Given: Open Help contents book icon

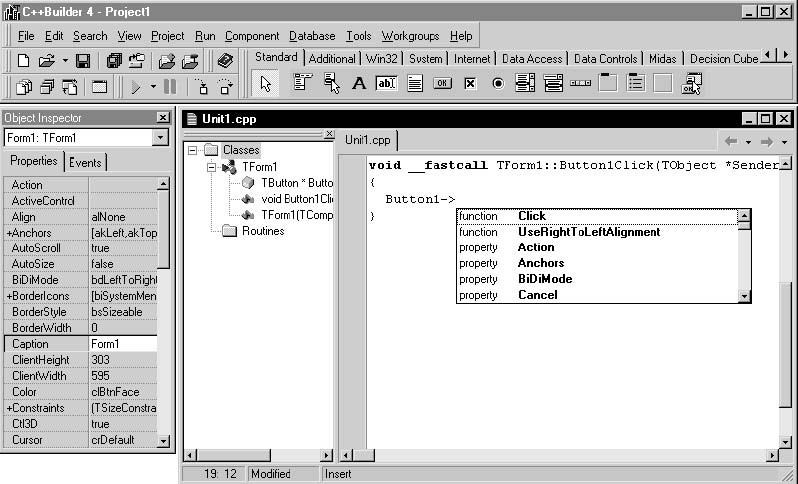Looking at the screenshot, I should point(225,61).
